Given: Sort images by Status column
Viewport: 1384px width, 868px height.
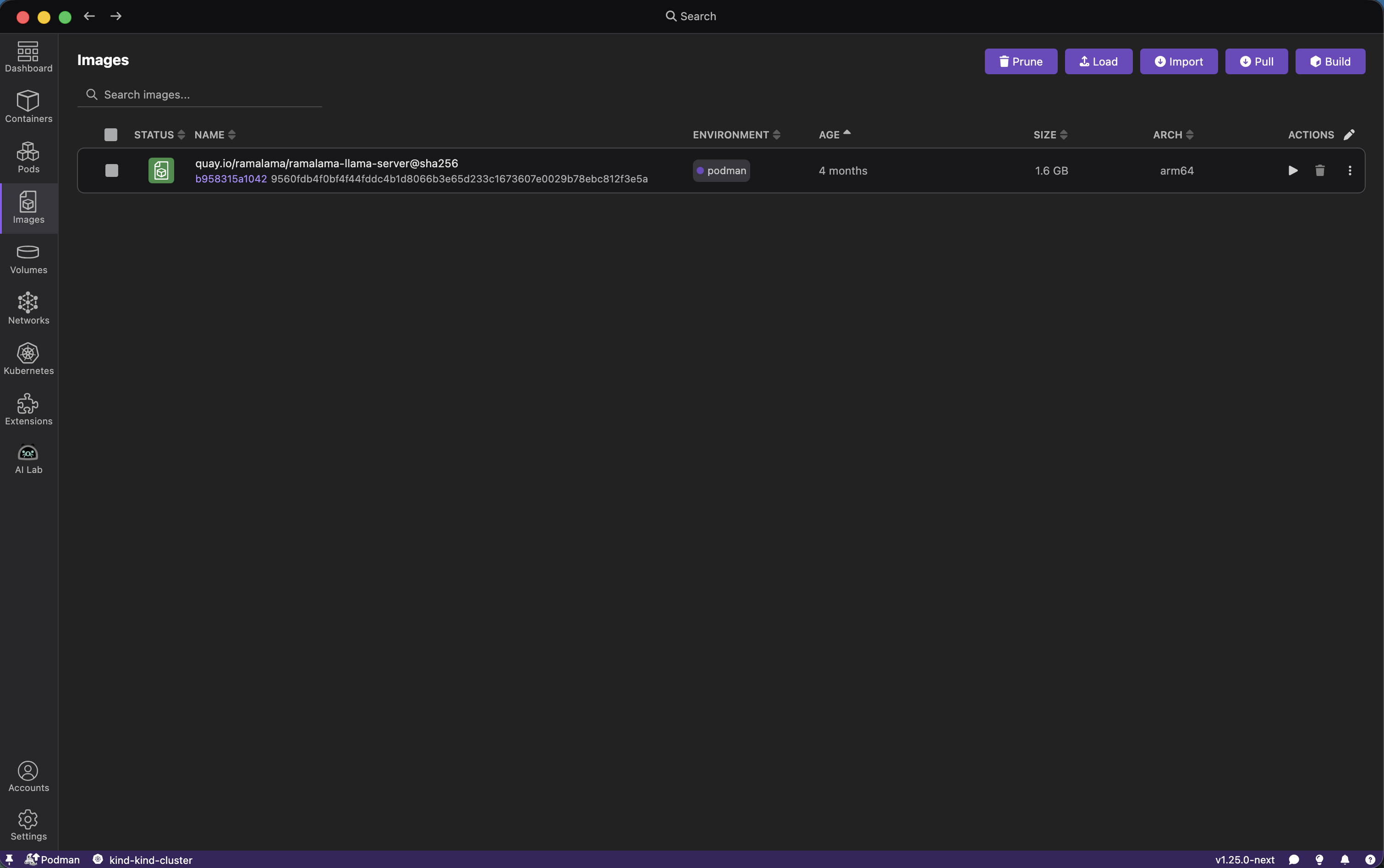Looking at the screenshot, I should [x=159, y=134].
